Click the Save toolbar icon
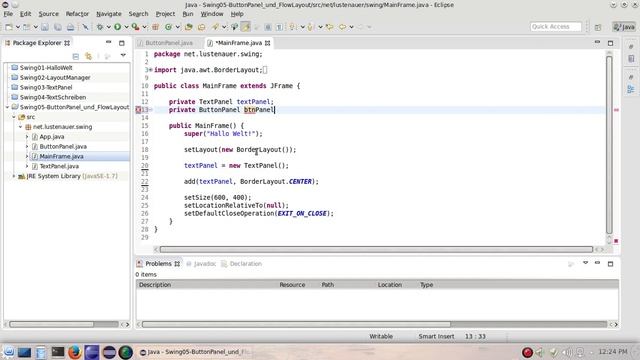The height and width of the screenshot is (360, 640). tap(45, 27)
